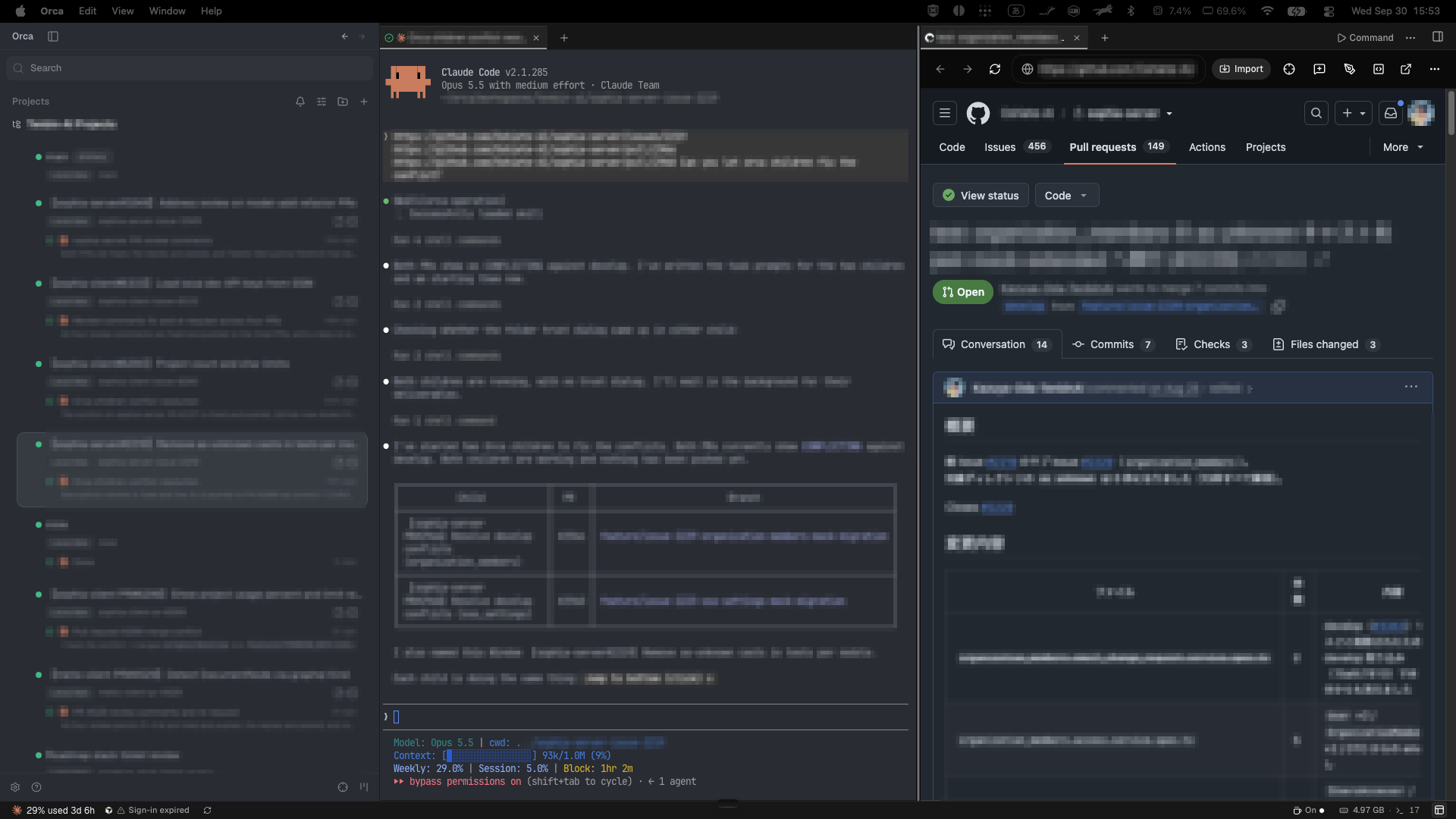Screen dimensions: 1456x819
Task: Open the code brackets devtools icon
Action: tap(1379, 69)
